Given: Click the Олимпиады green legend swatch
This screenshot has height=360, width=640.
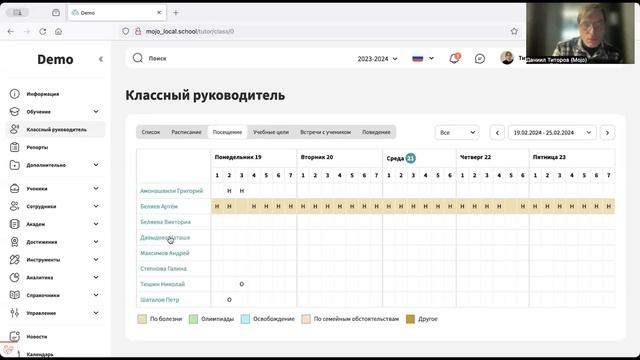Looking at the screenshot, I should 193,319.
